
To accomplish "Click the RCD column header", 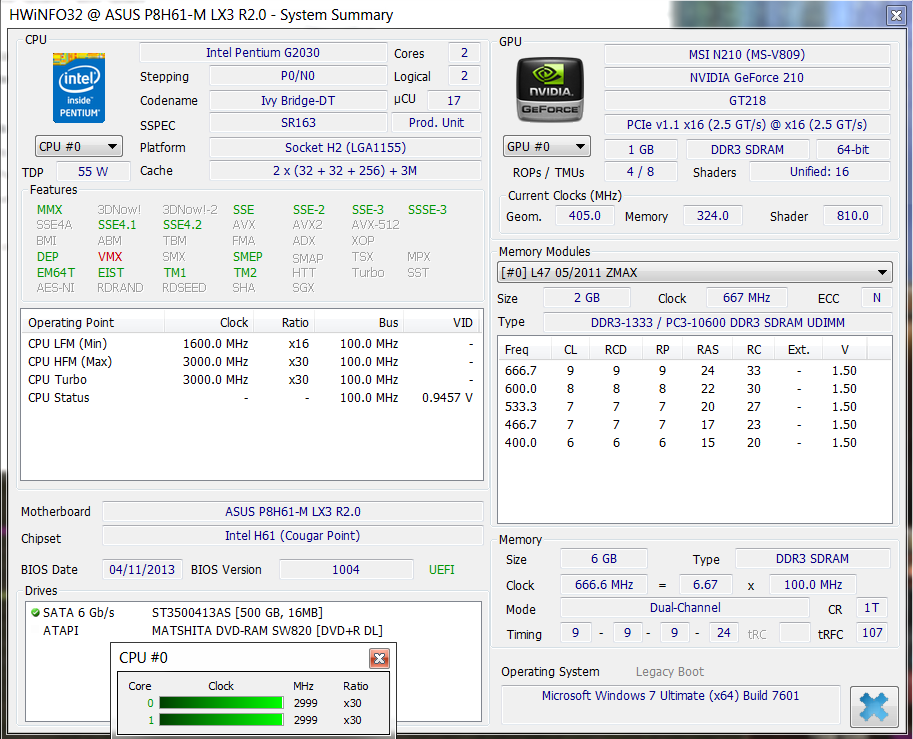I will pos(615,349).
